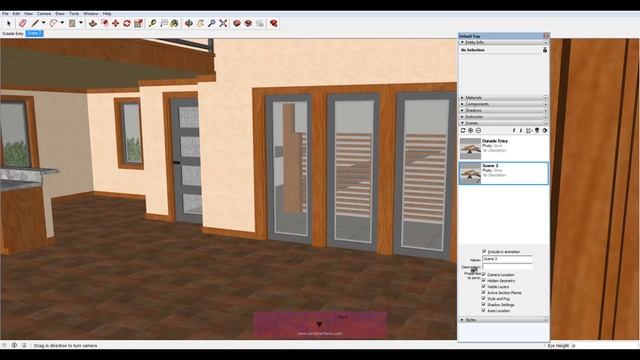Image resolution: width=640 pixels, height=360 pixels.
Task: Open the Help menu
Action: pyautogui.click(x=107, y=13)
